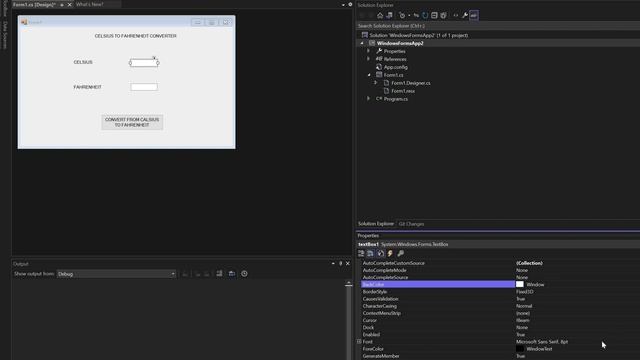The height and width of the screenshot is (360, 640).
Task: Select the BorderStyle property row
Action: 500,292
